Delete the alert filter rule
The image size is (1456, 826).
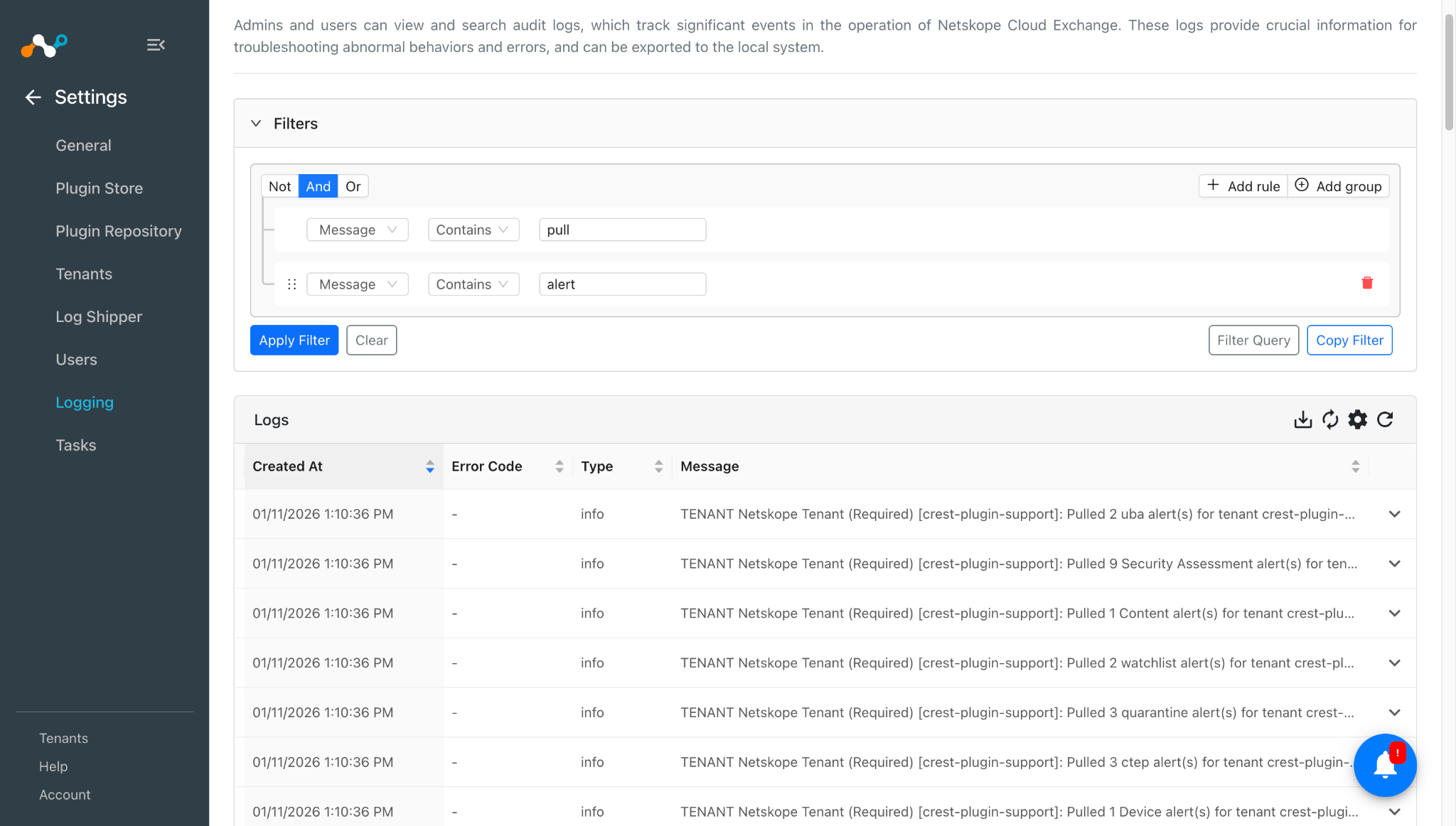1366,284
